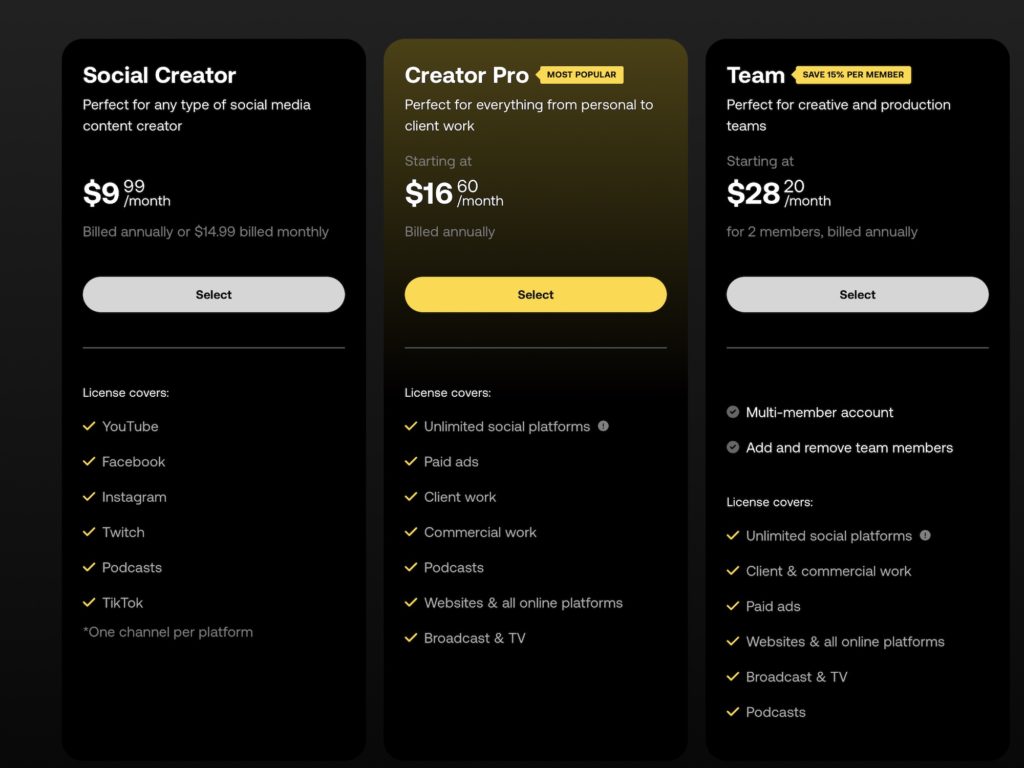Click info icon beside Creator Pro's Unlimited social platforms
The height and width of the screenshot is (768, 1024).
(603, 426)
